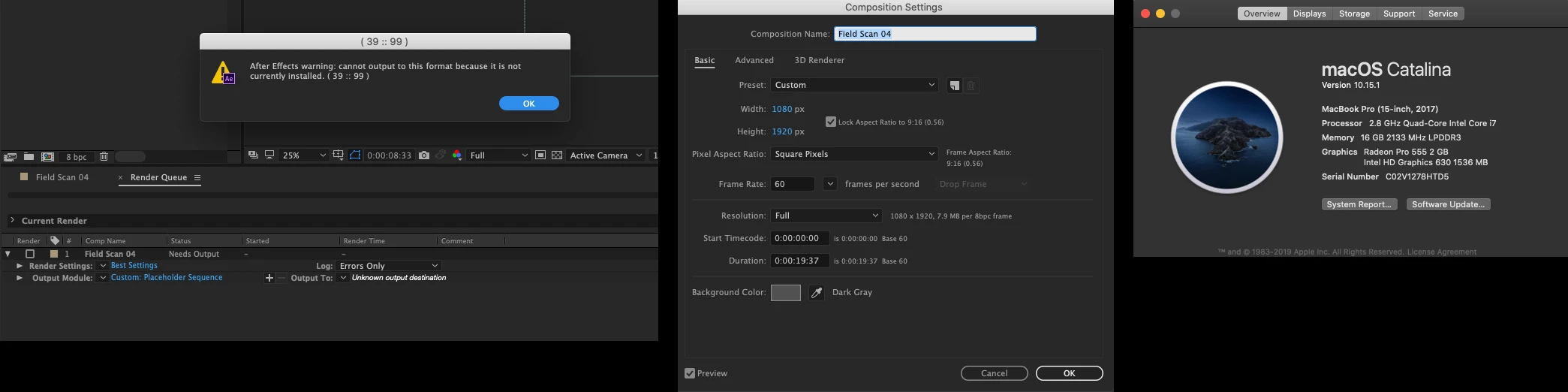This screenshot has height=392, width=1568.
Task: Uncheck Lock Aspect Ratio to 9:16
Action: (831, 122)
